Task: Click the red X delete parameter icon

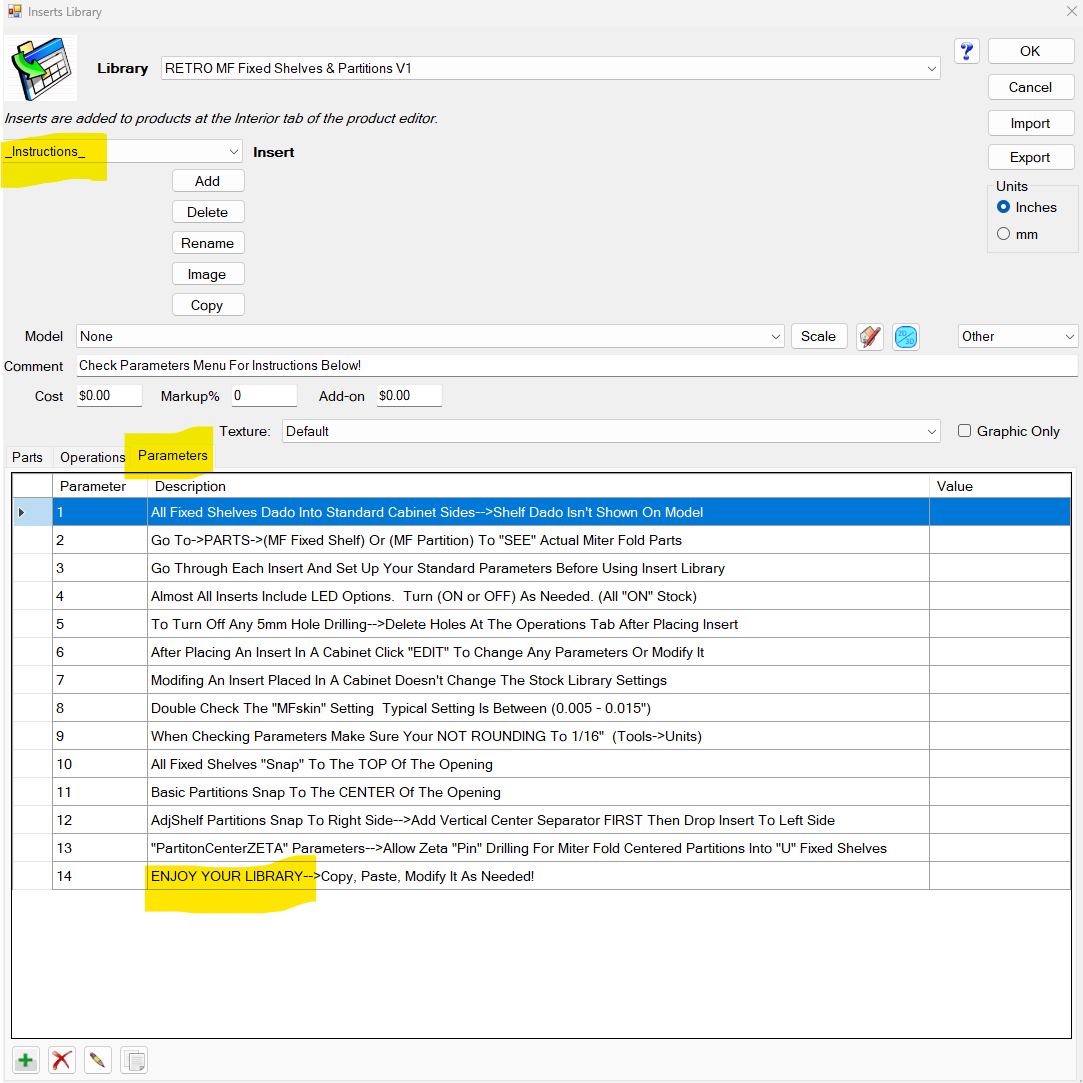Action: coord(62,1060)
